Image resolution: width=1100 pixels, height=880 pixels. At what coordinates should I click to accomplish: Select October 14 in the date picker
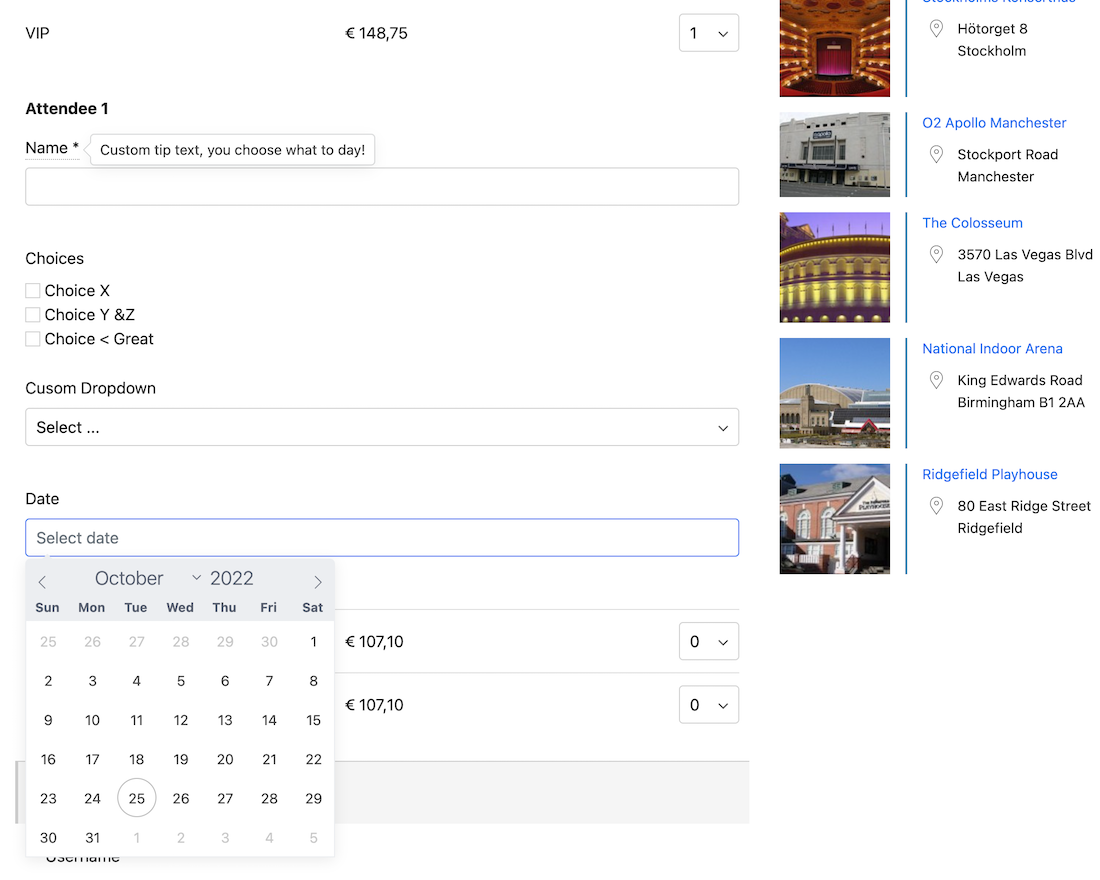pyautogui.click(x=269, y=720)
